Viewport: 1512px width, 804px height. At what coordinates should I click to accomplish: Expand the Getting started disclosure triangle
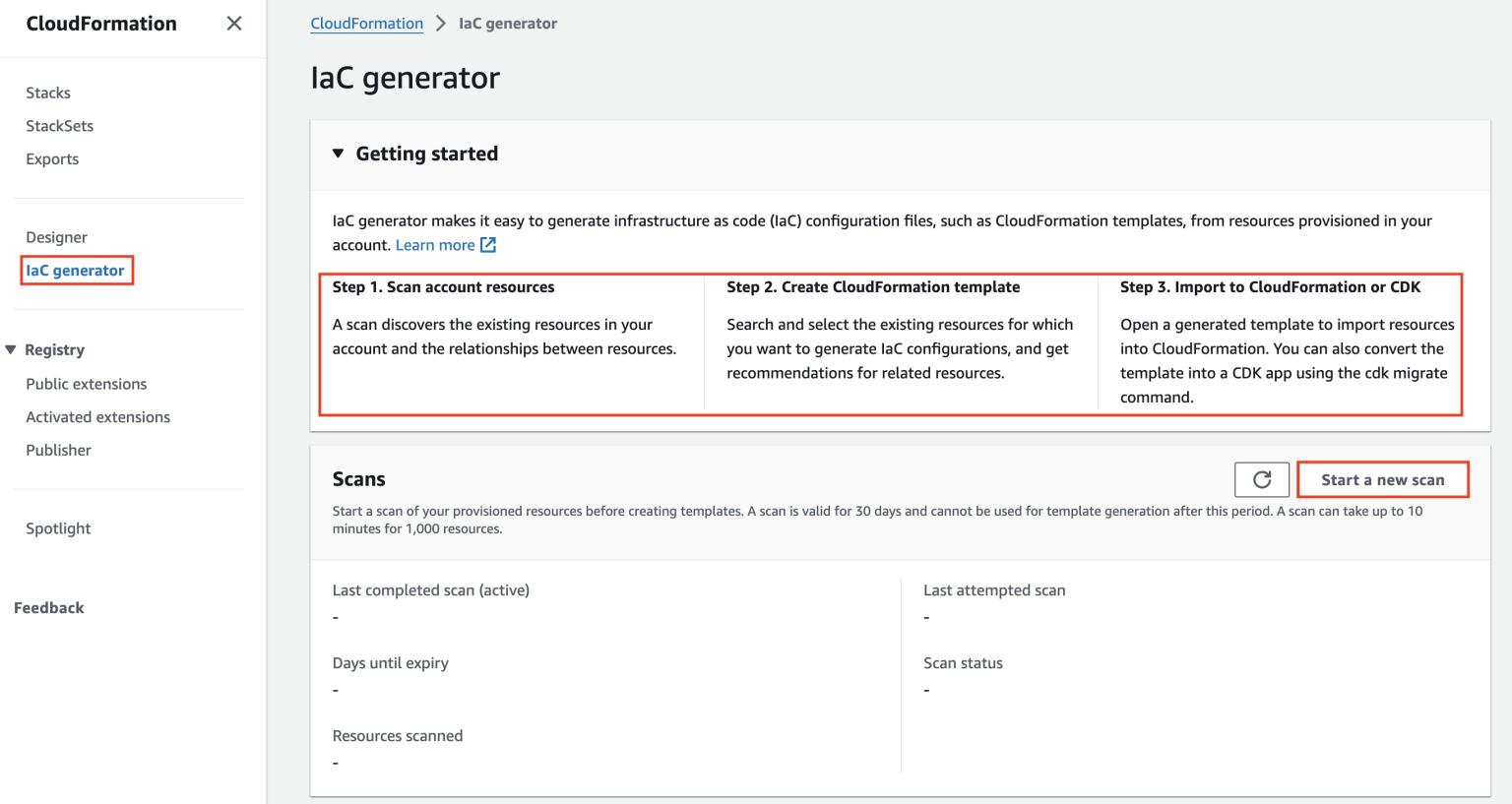click(338, 153)
